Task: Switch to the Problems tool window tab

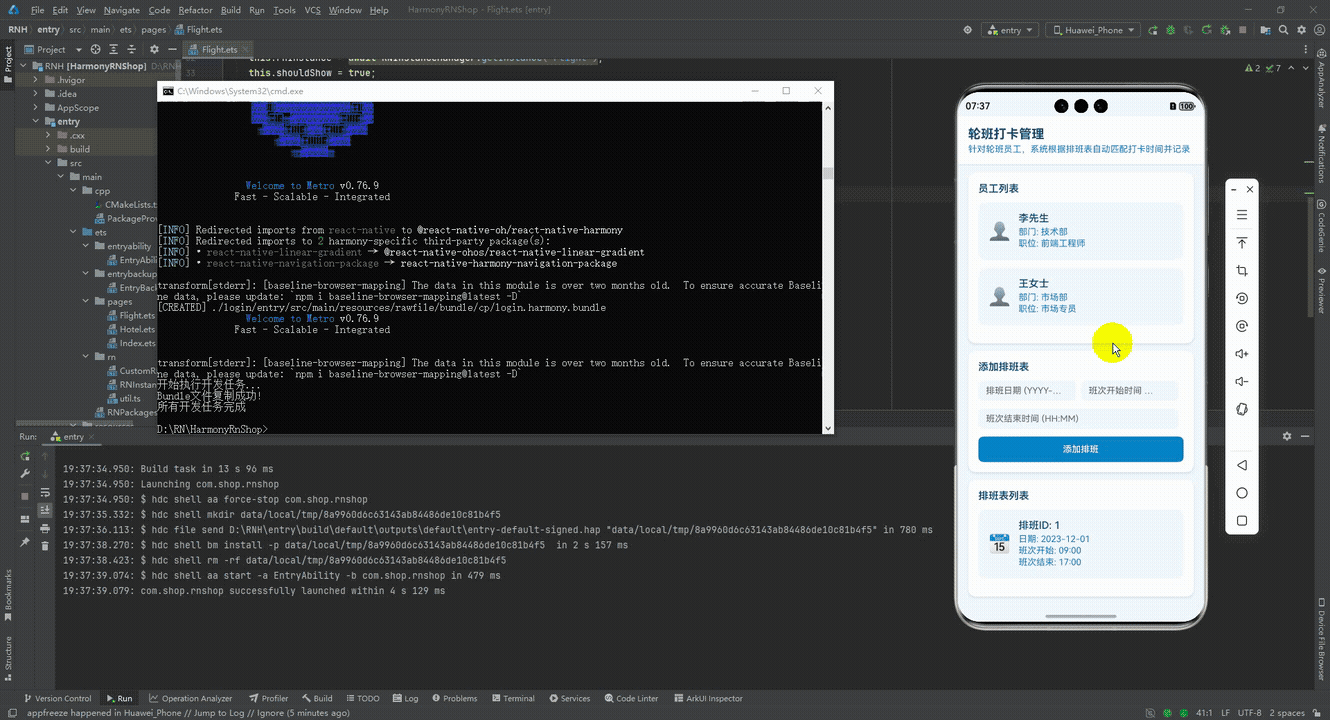Action: pos(454,698)
